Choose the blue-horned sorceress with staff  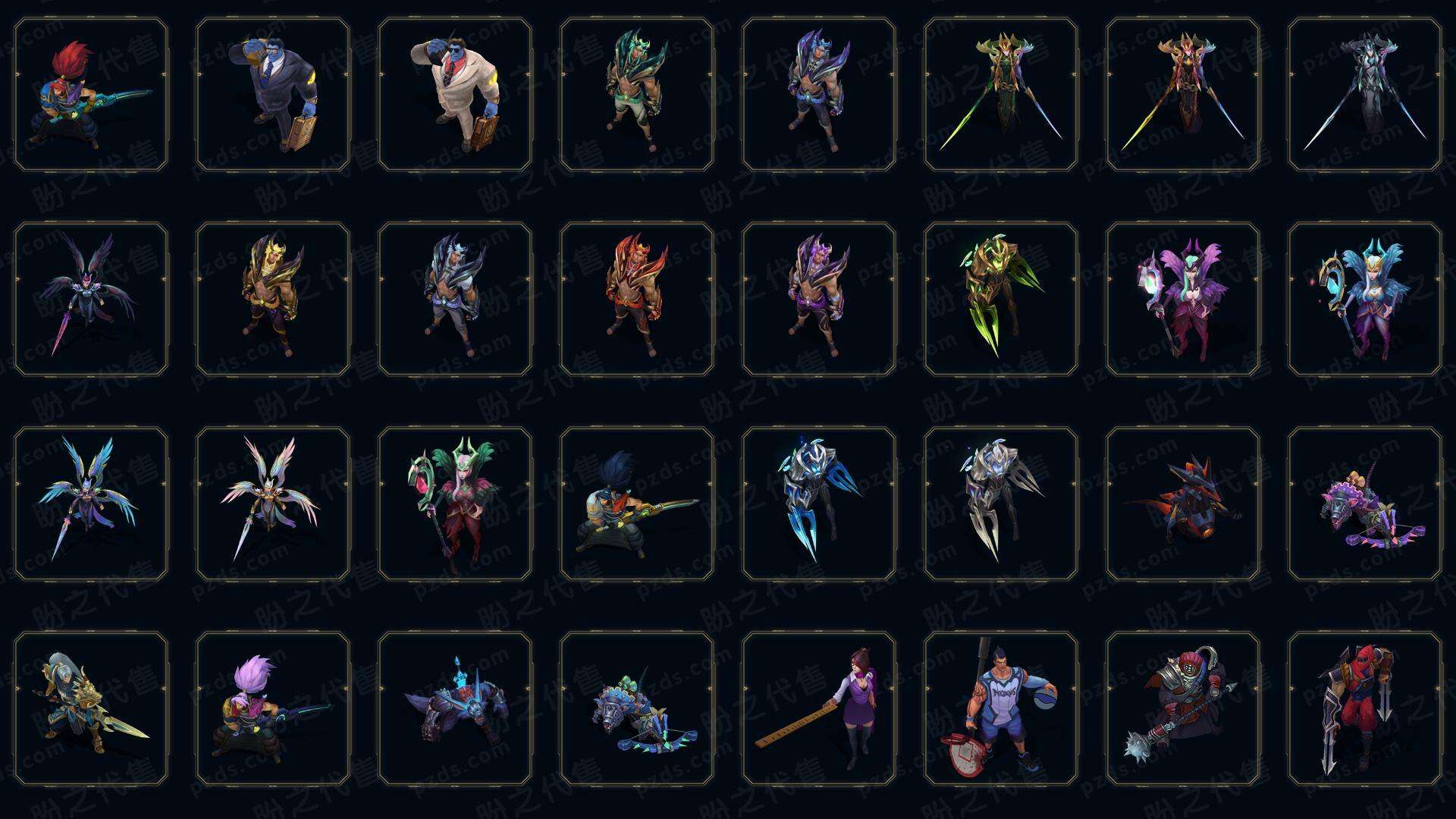click(1365, 299)
